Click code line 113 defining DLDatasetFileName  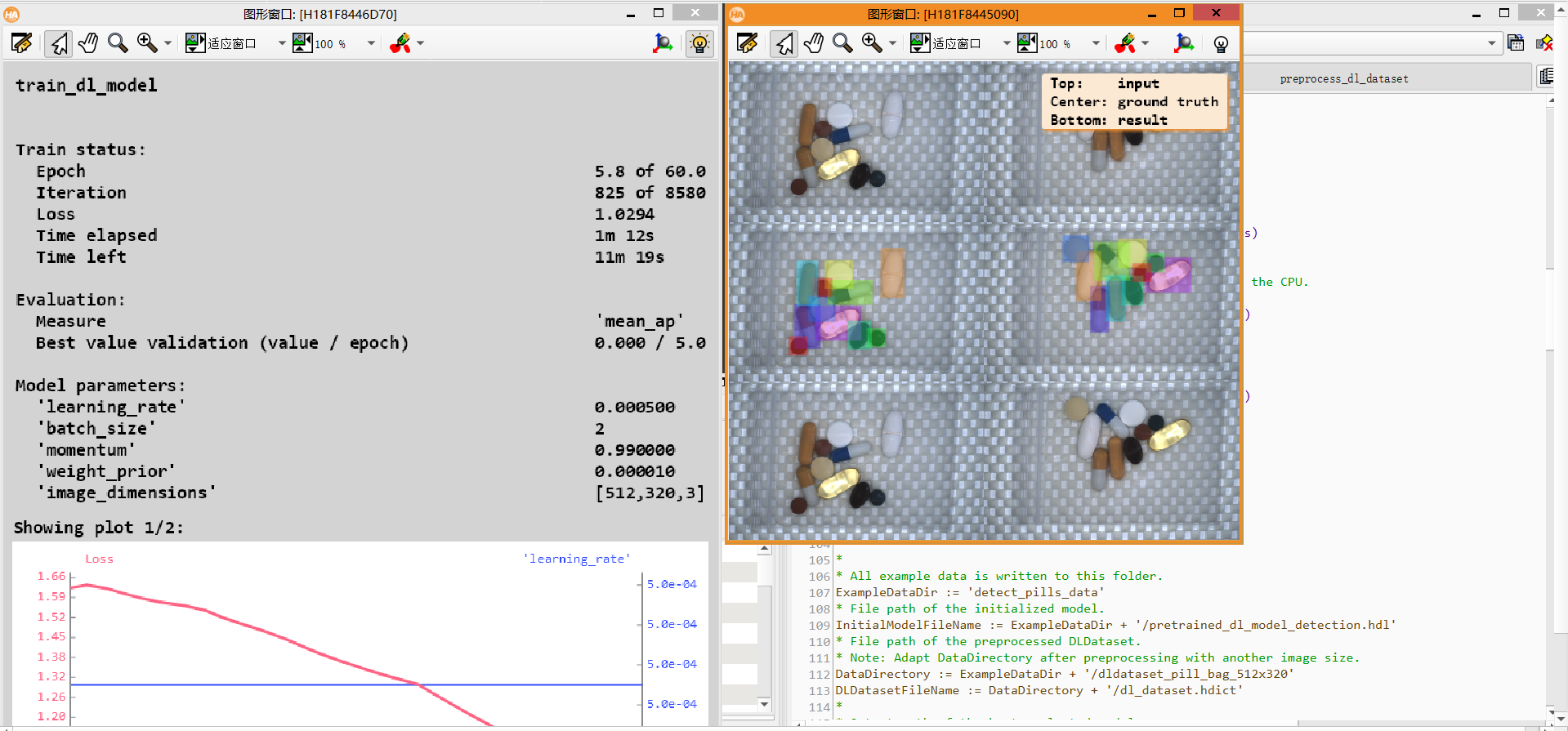pyautogui.click(x=1039, y=690)
